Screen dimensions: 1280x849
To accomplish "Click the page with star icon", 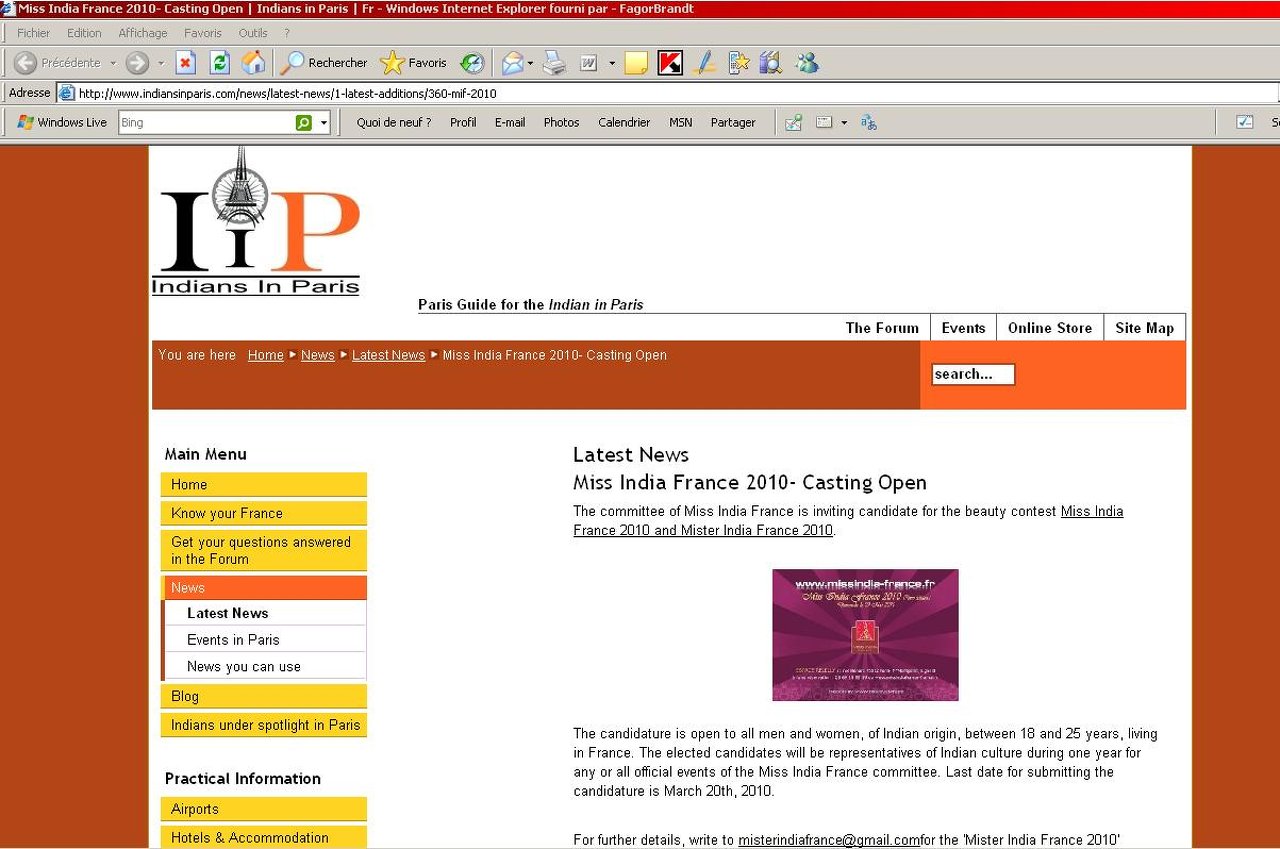I will pyautogui.click(x=738, y=63).
